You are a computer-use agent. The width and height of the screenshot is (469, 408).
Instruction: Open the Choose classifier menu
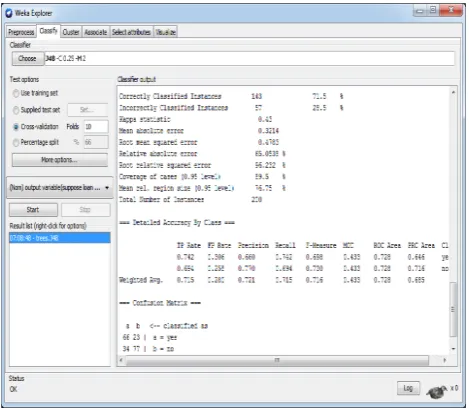tap(27, 58)
